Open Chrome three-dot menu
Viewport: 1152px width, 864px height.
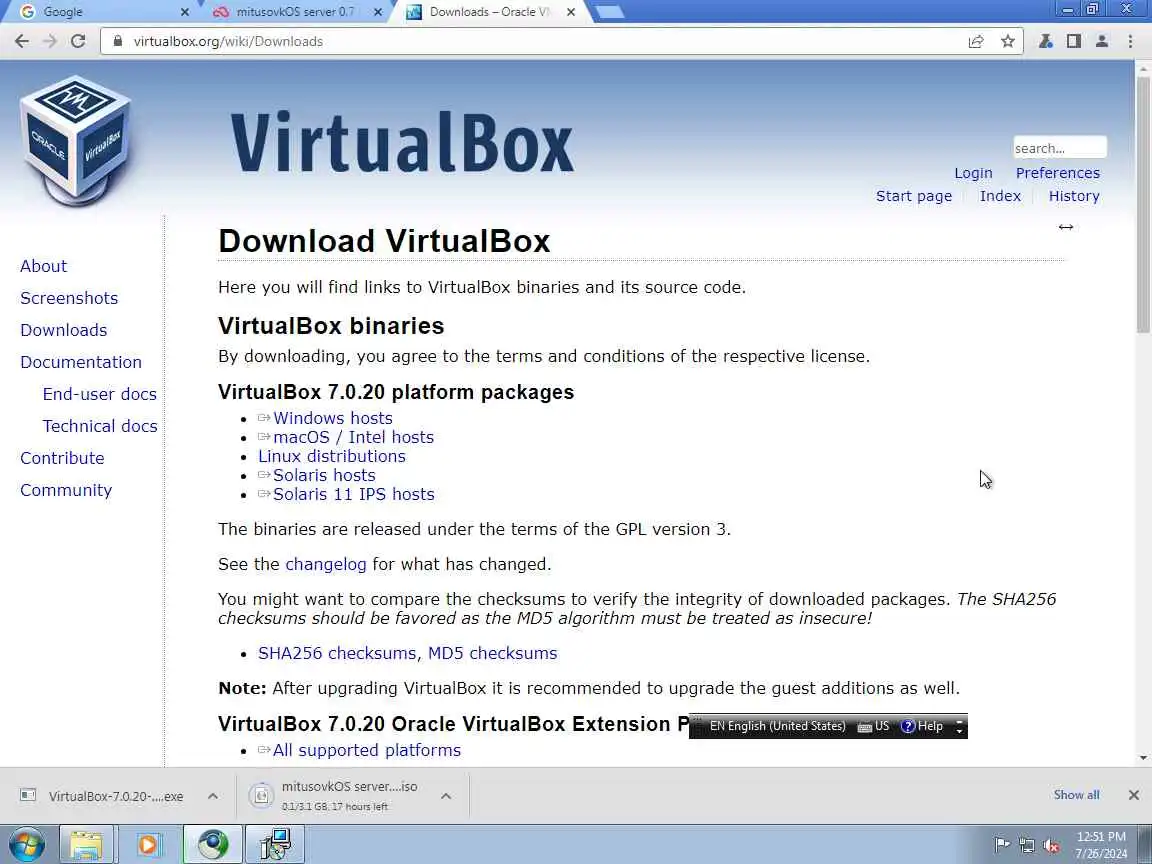coord(1130,41)
